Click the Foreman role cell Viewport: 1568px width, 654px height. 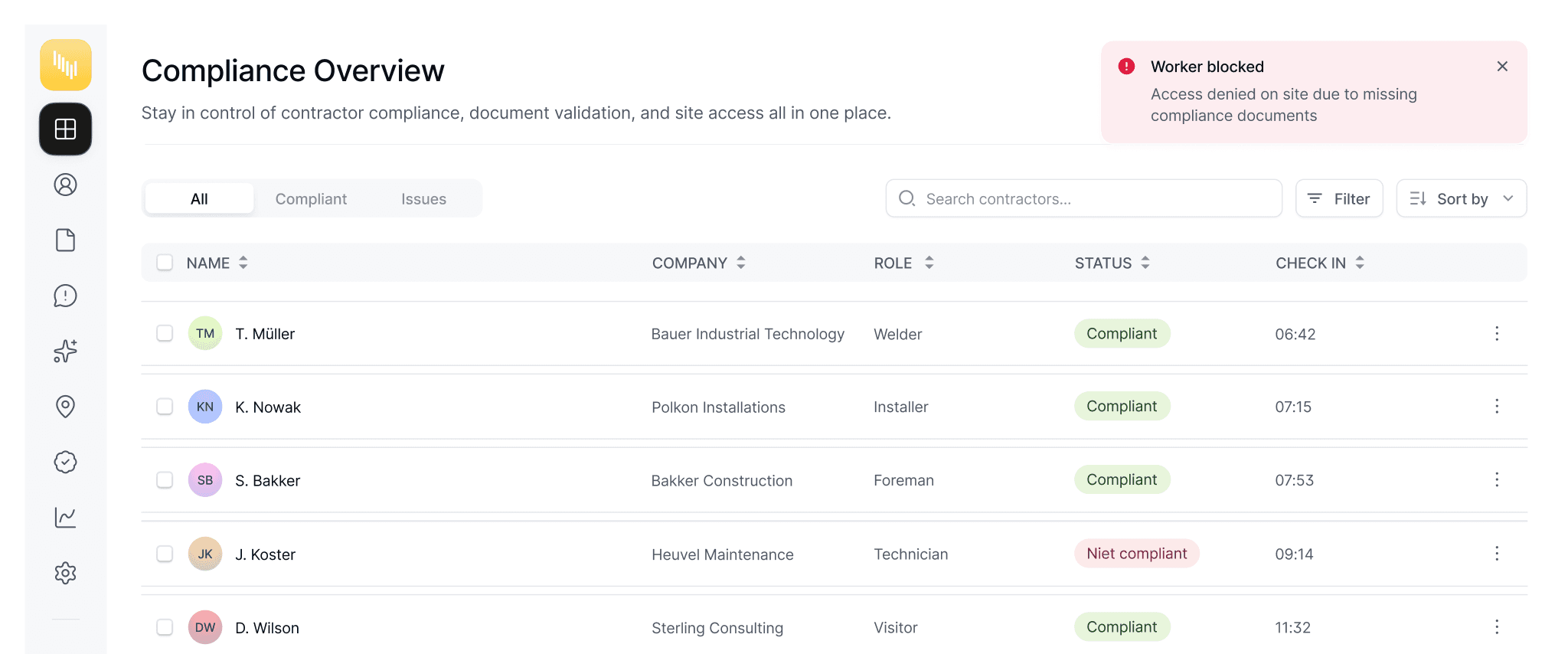(x=904, y=480)
